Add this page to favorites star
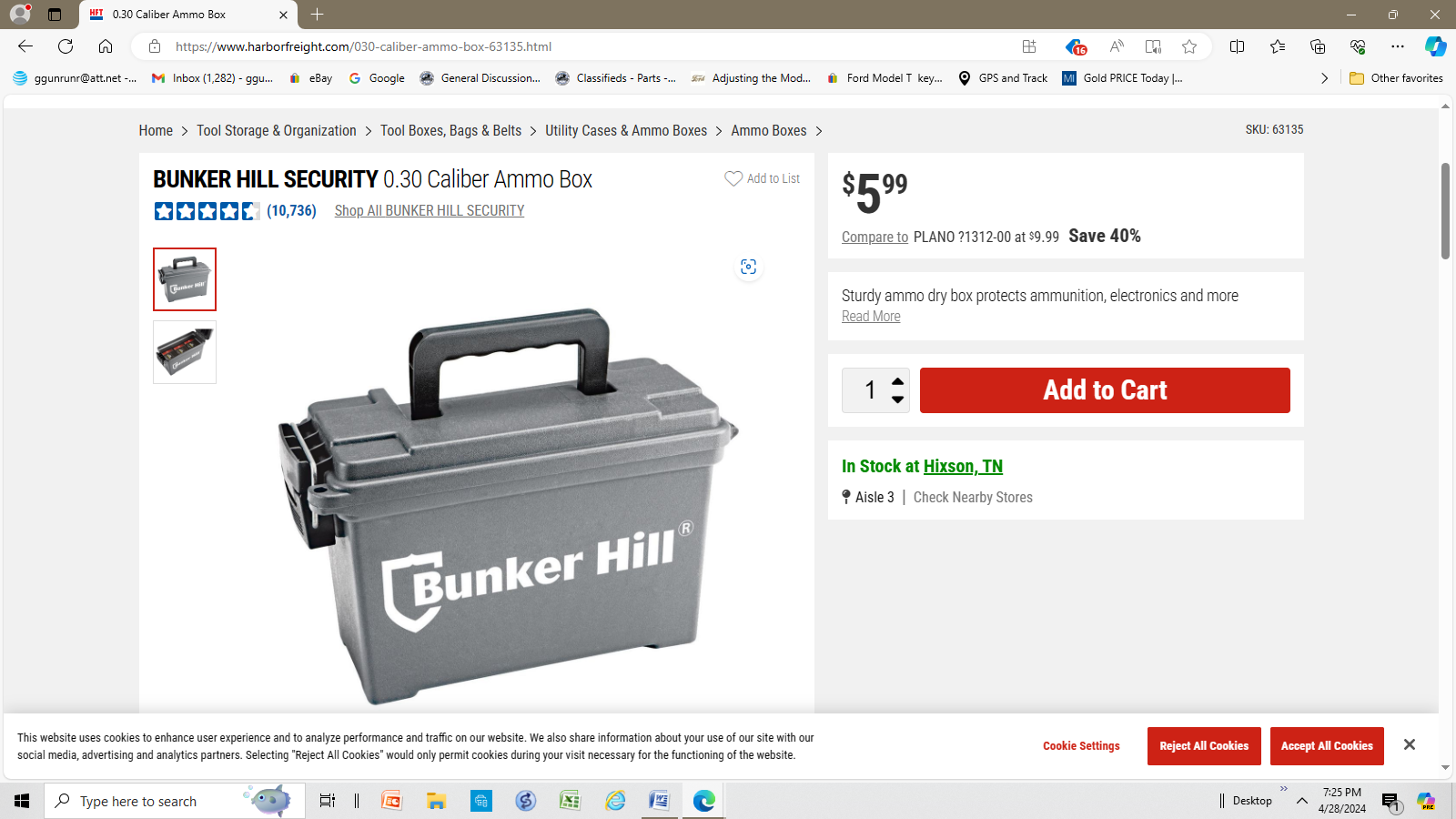Viewport: 1456px width, 819px height. (x=1189, y=46)
